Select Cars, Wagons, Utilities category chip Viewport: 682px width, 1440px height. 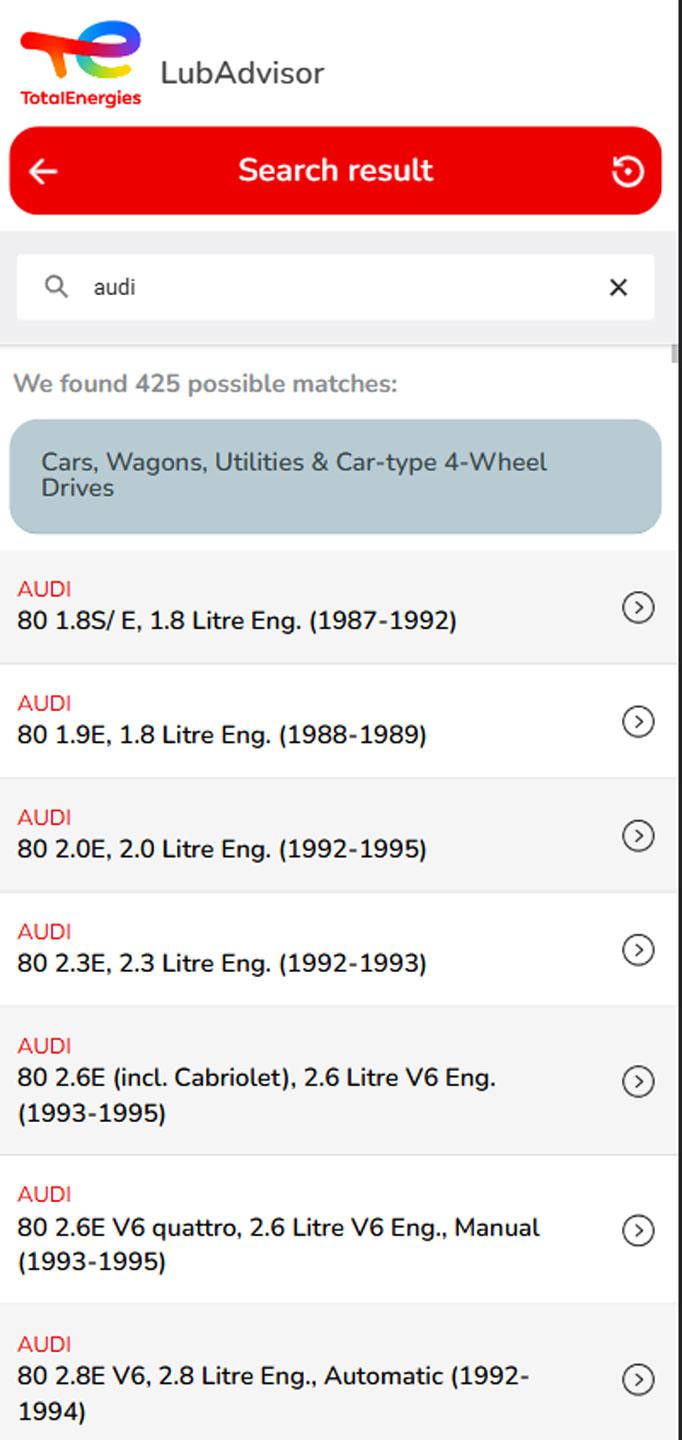335,476
